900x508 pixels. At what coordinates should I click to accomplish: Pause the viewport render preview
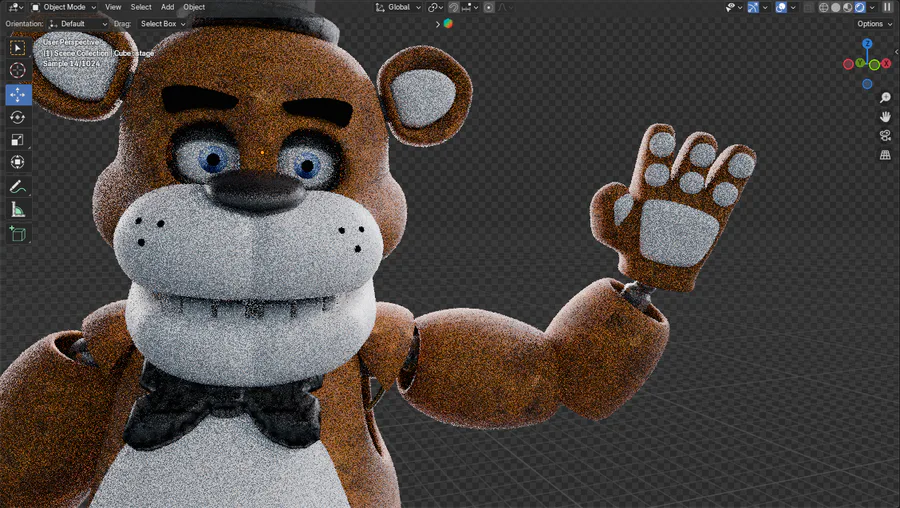pyautogui.click(x=887, y=7)
